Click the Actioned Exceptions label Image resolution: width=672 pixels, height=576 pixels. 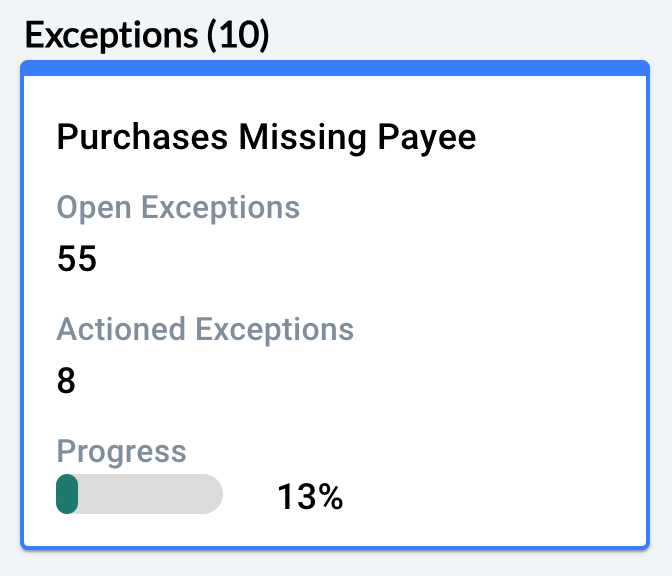[x=205, y=329]
